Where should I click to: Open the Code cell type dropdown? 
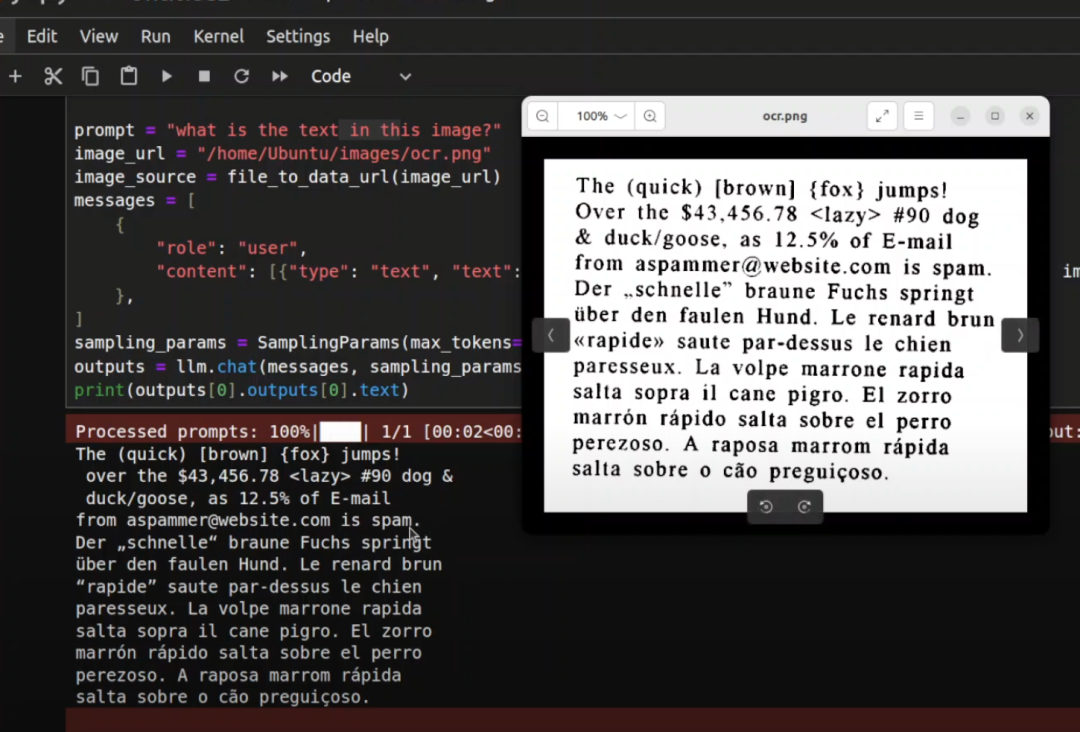click(360, 76)
